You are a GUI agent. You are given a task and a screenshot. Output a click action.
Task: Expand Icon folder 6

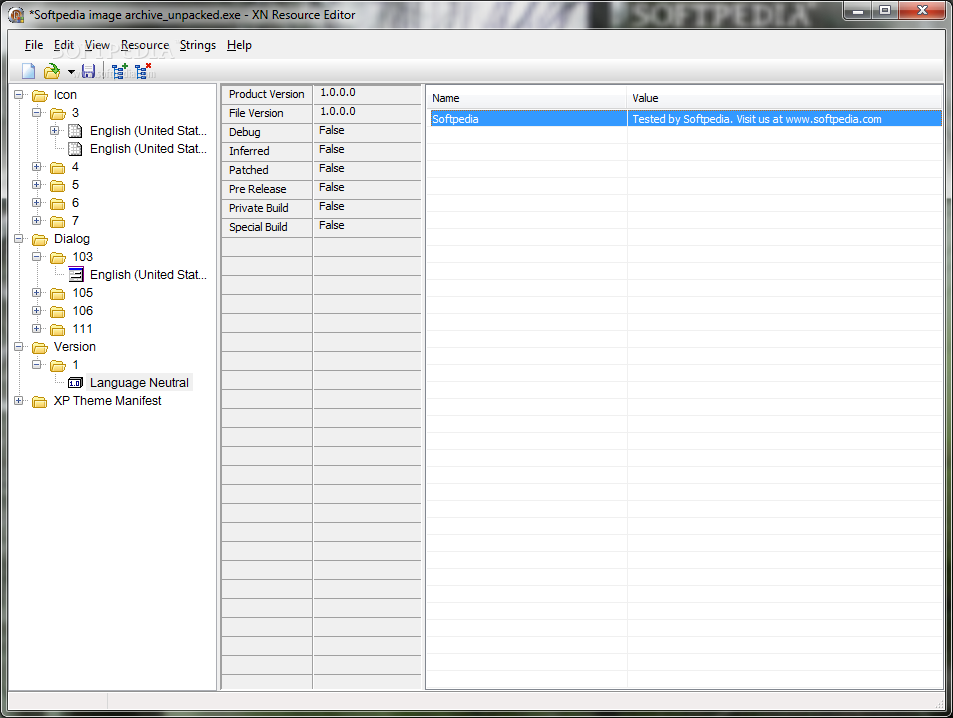[x=36, y=202]
